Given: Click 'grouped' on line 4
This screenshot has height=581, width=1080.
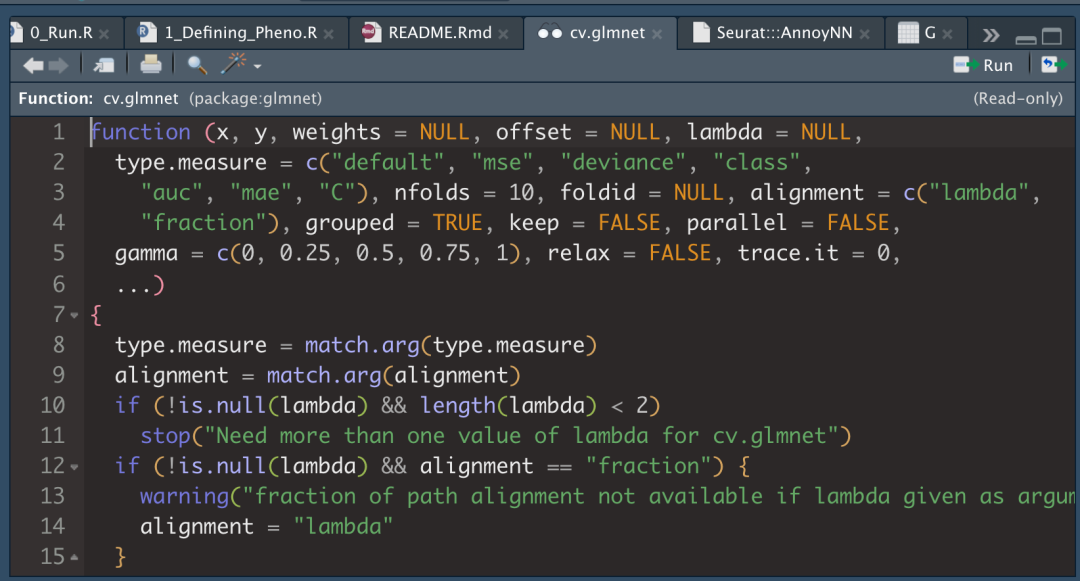Looking at the screenshot, I should tap(350, 223).
